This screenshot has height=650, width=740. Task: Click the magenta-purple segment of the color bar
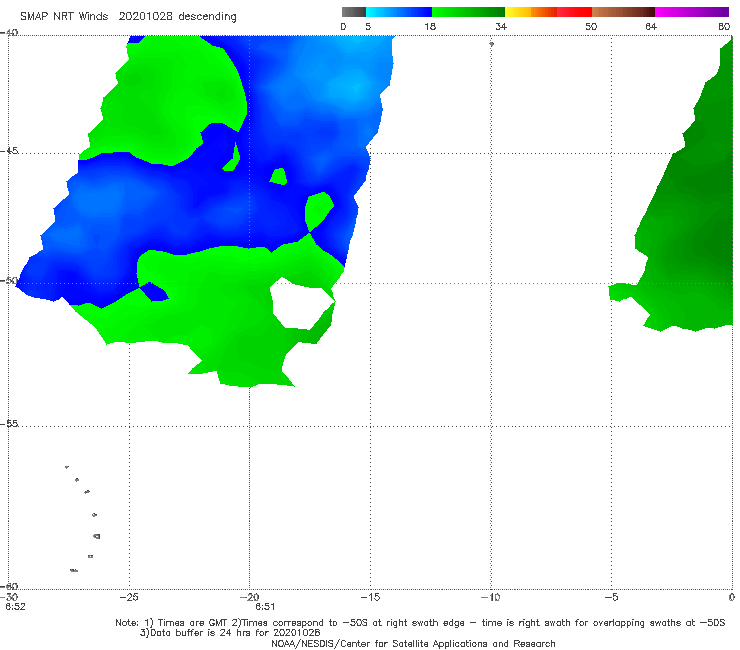(x=692, y=12)
